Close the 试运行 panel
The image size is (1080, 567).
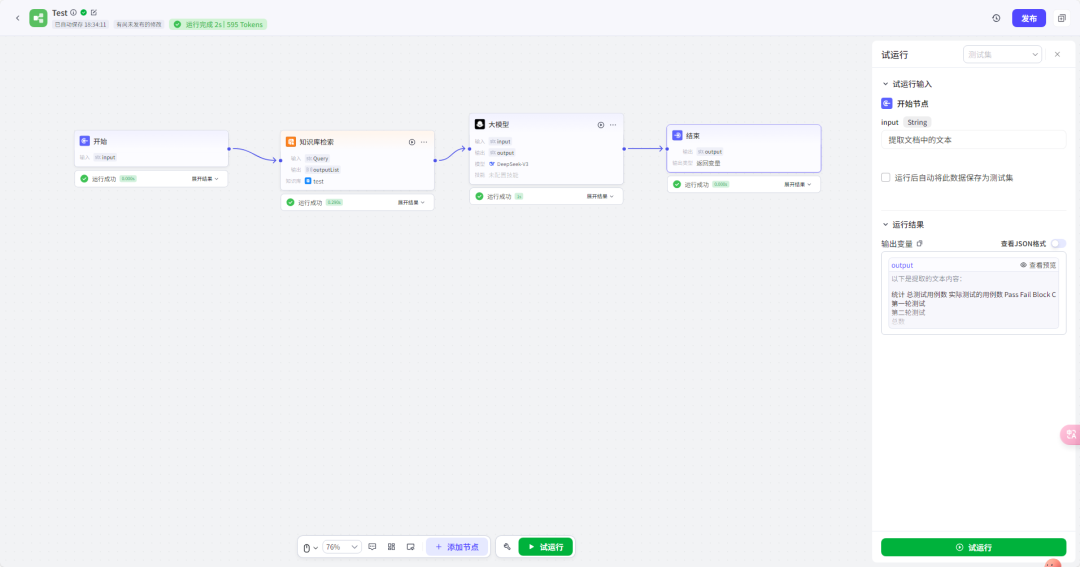(1057, 54)
